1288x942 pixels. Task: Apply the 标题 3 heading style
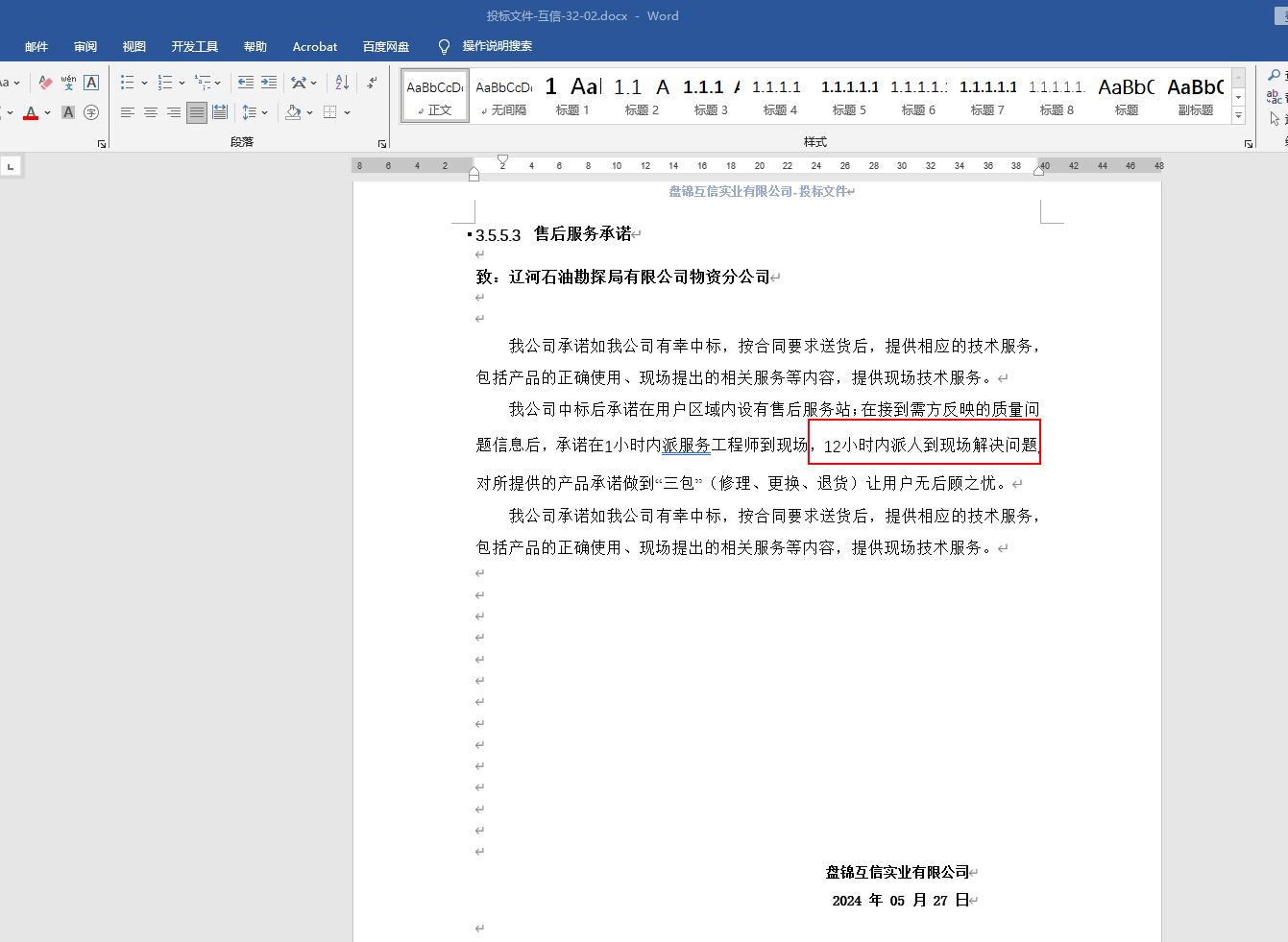click(712, 96)
